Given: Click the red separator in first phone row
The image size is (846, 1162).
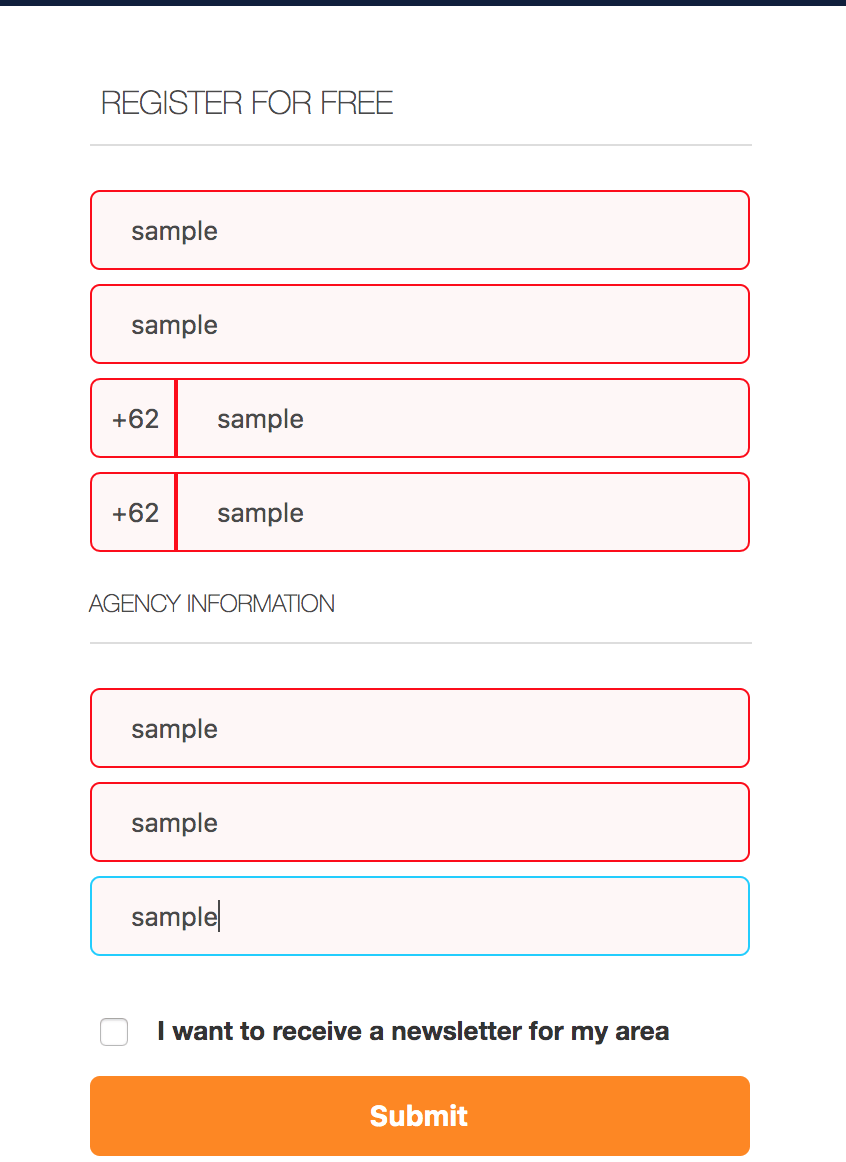Looking at the screenshot, I should (x=176, y=418).
